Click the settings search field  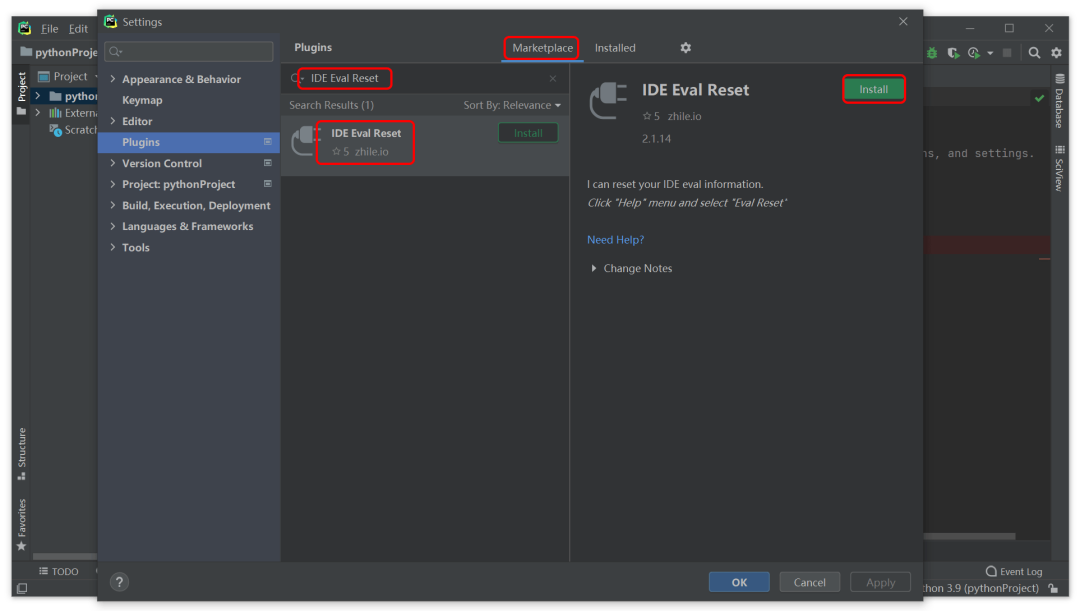point(189,51)
